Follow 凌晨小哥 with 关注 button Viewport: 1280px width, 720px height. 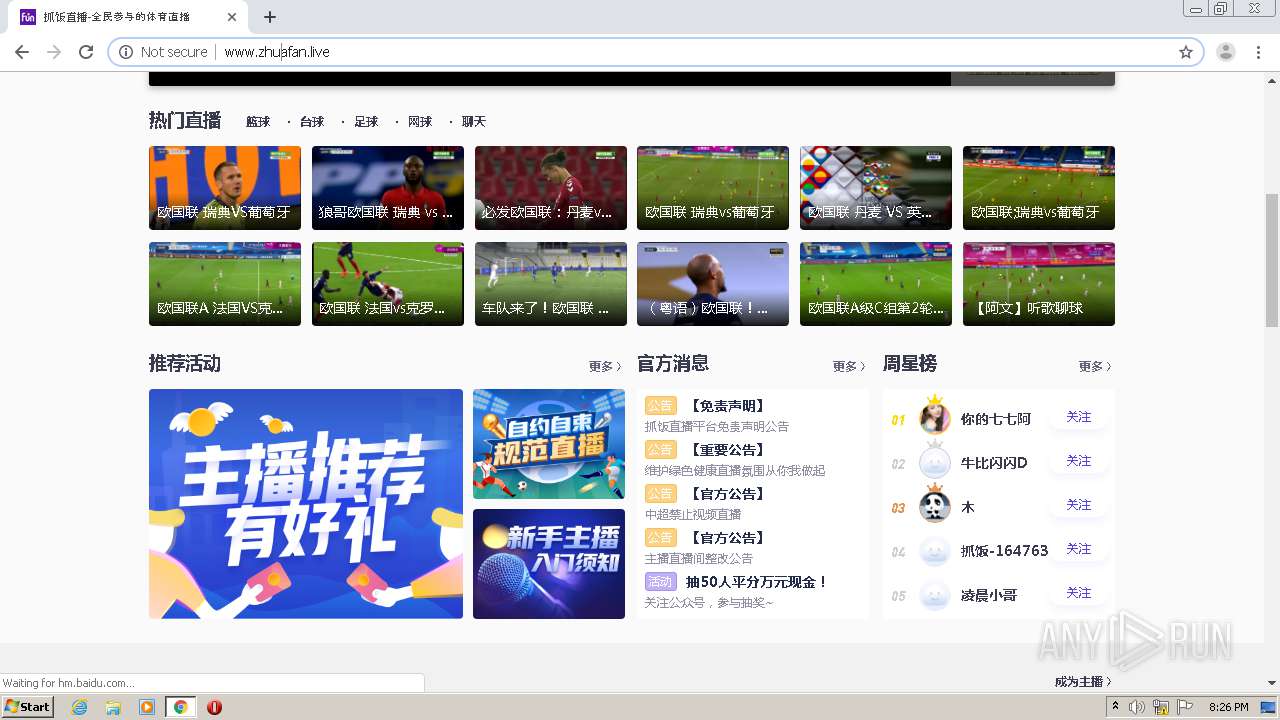pos(1078,593)
